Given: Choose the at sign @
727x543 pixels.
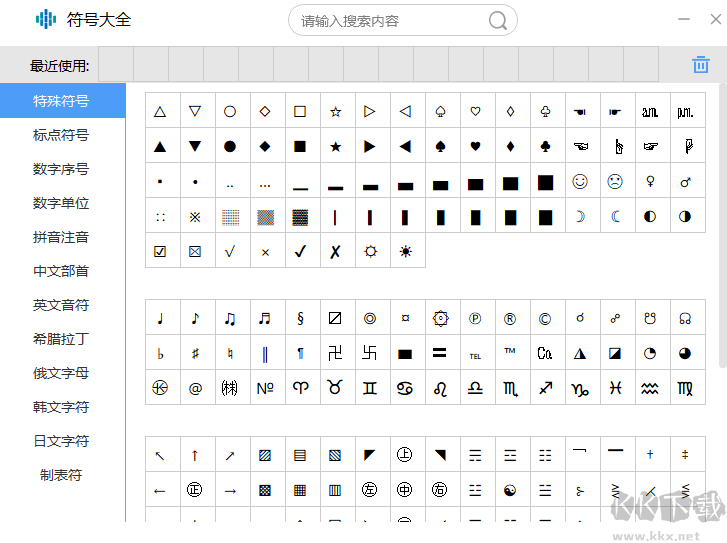Looking at the screenshot, I should pos(195,388).
